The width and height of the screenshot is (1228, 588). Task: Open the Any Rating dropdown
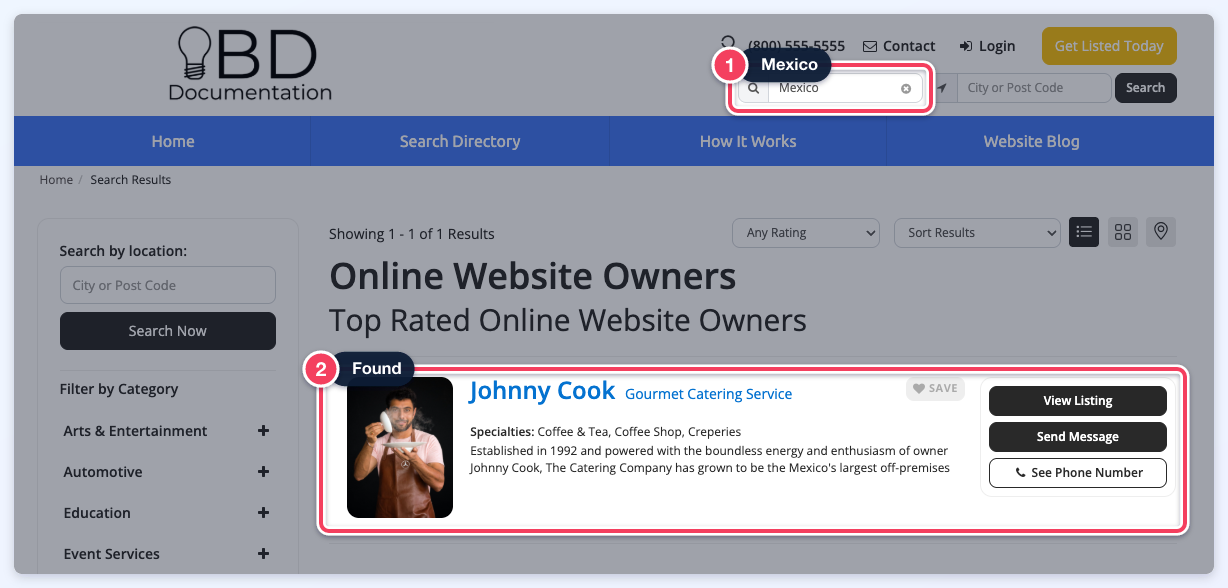click(806, 233)
